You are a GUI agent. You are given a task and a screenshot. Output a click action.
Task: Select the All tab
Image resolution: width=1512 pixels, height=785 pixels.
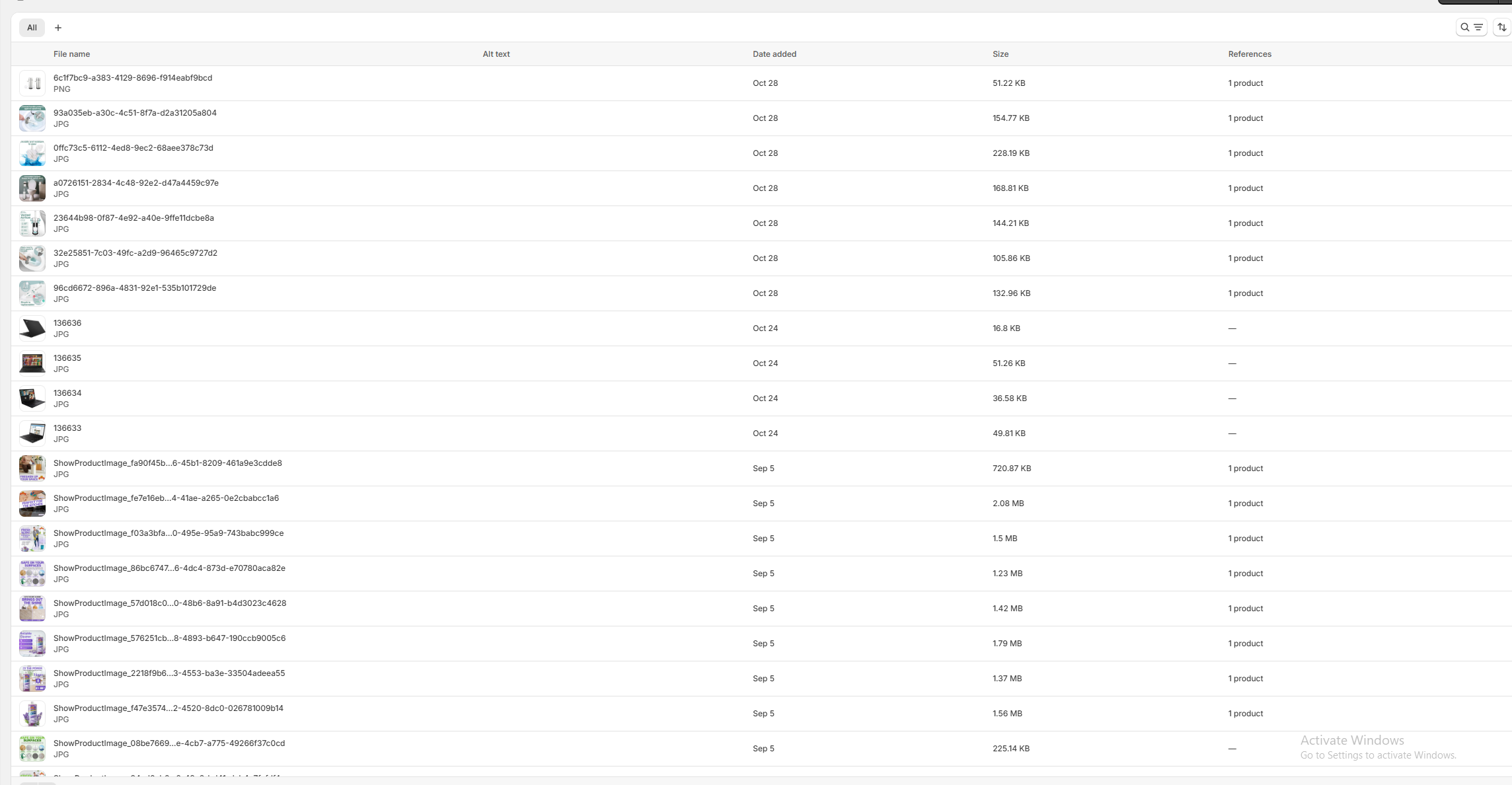coord(32,28)
